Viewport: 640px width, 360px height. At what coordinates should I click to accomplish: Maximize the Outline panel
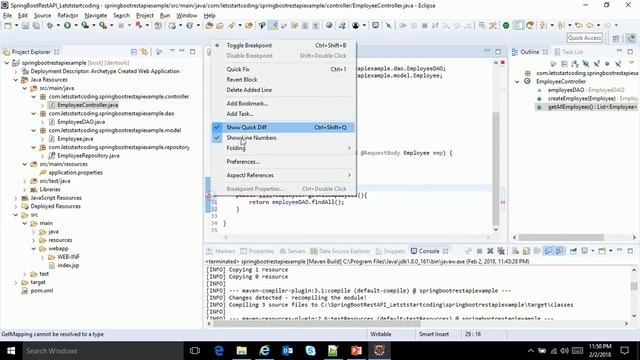point(630,52)
